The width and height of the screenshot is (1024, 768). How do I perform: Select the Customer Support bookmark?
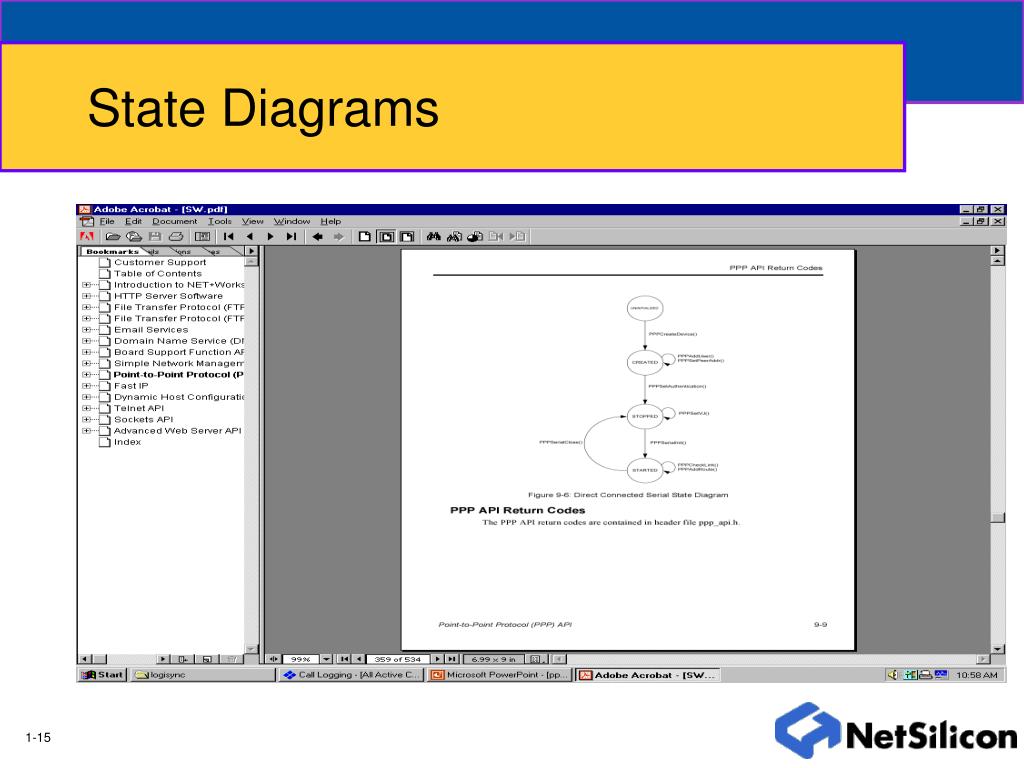160,262
